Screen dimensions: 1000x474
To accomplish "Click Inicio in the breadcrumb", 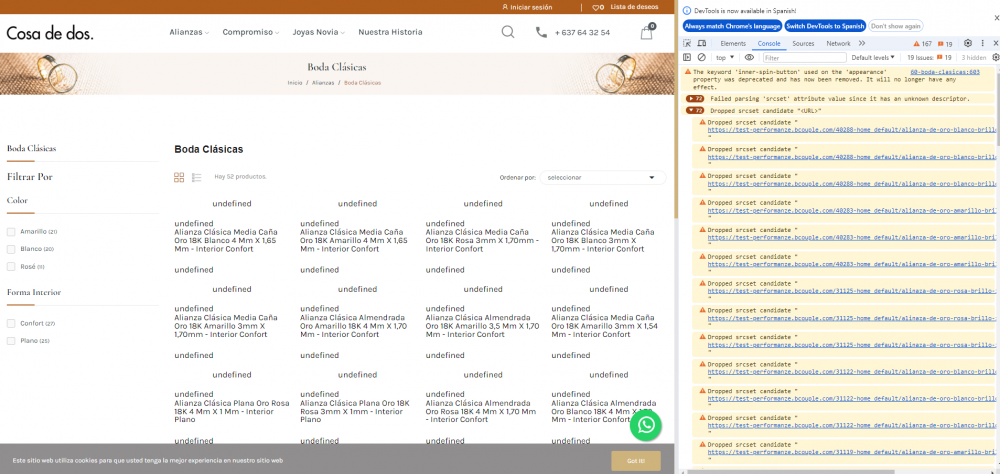I will pos(295,83).
